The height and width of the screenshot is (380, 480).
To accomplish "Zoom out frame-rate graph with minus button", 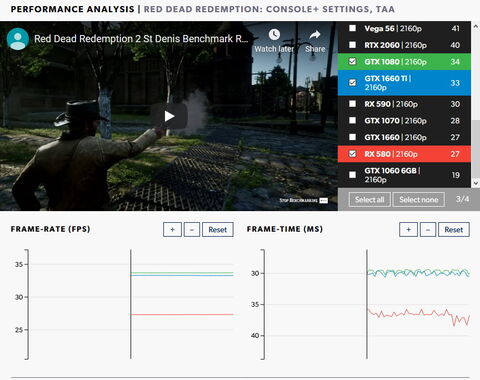I will [192, 230].
